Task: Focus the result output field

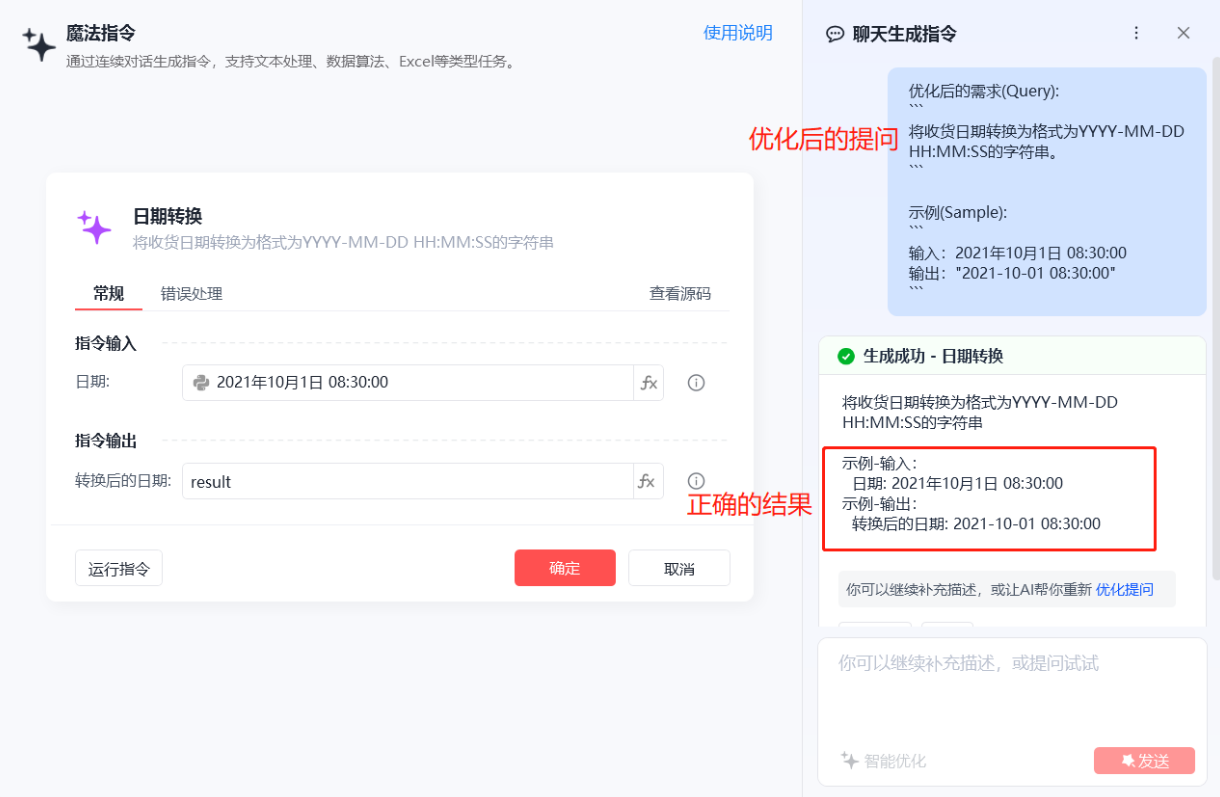Action: (x=408, y=481)
